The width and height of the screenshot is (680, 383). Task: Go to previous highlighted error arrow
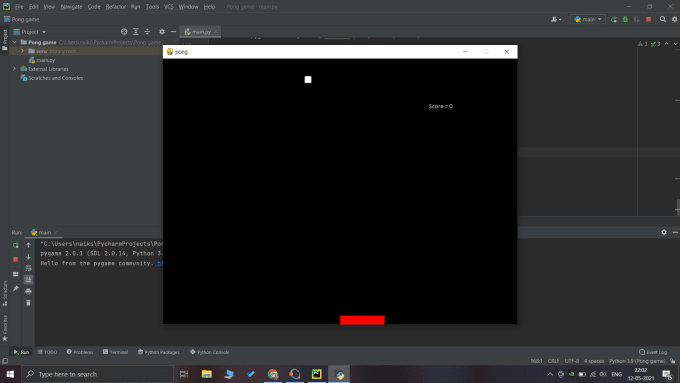coord(667,44)
